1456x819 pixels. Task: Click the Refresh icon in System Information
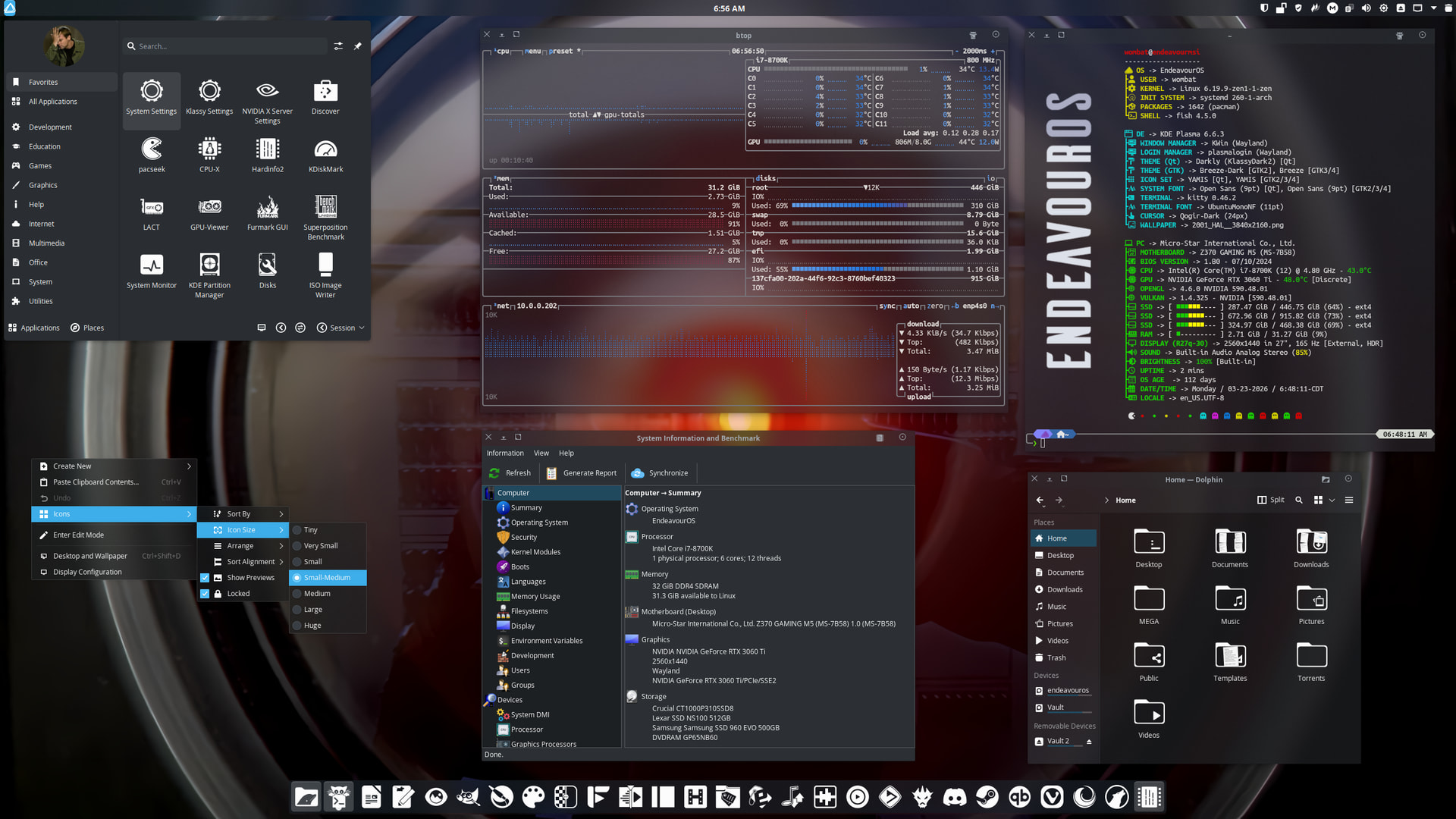494,473
